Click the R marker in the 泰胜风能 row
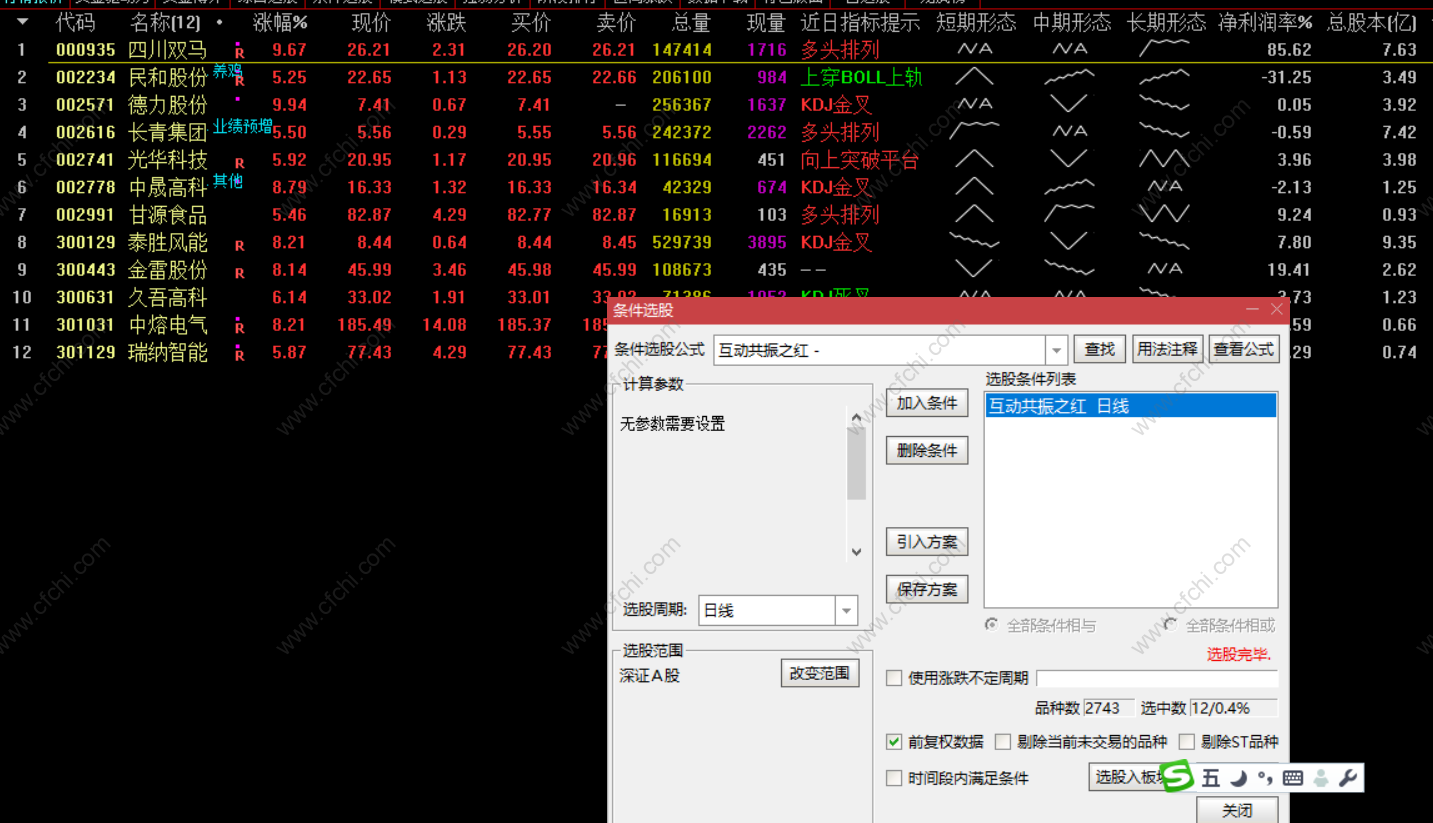The height and width of the screenshot is (823, 1433). click(239, 245)
